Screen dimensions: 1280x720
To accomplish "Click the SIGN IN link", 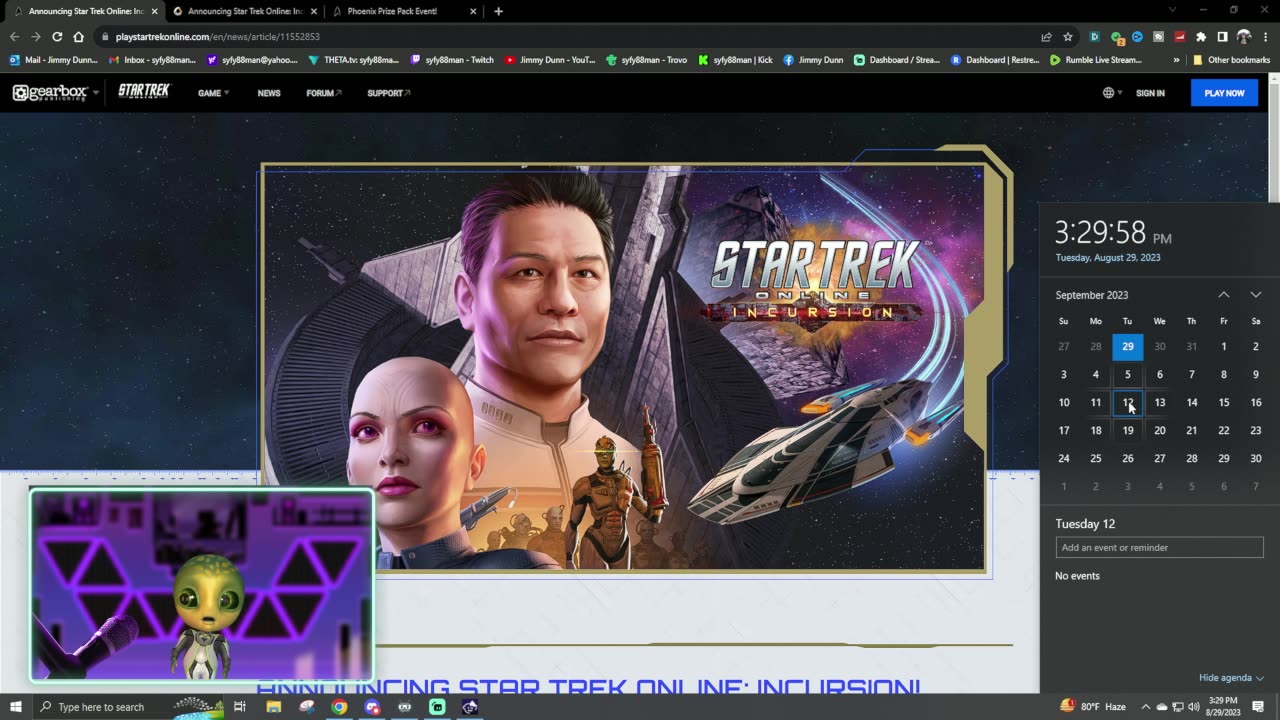I will tap(1150, 93).
